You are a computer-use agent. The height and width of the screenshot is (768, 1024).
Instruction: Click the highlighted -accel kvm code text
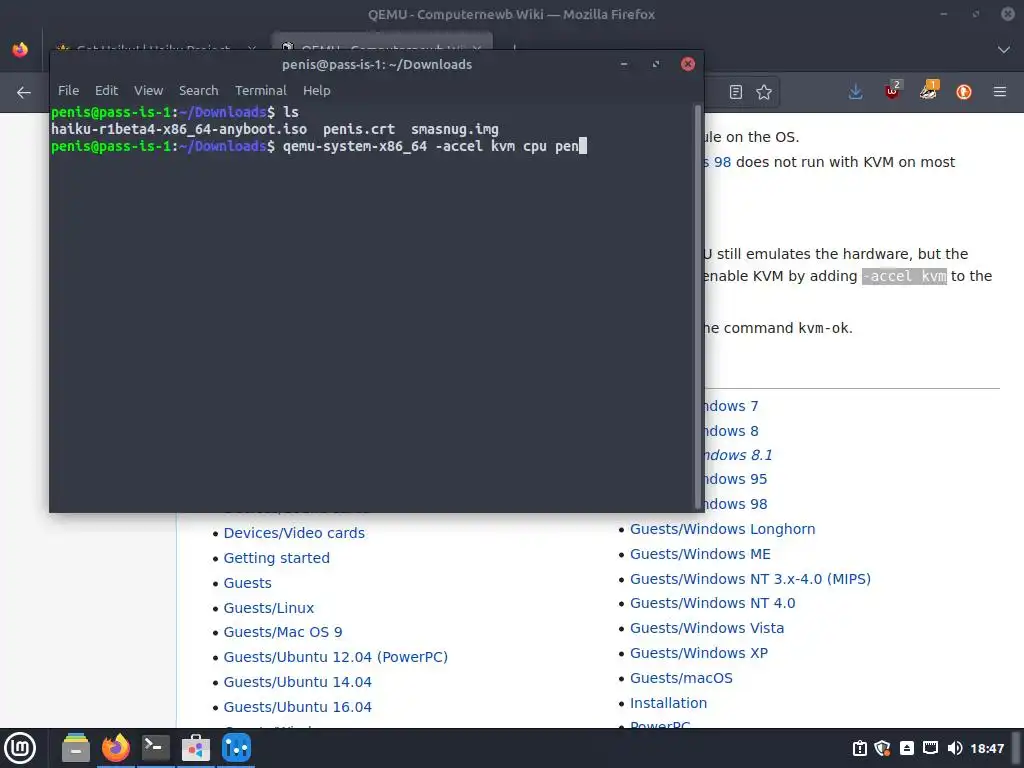tap(904, 276)
